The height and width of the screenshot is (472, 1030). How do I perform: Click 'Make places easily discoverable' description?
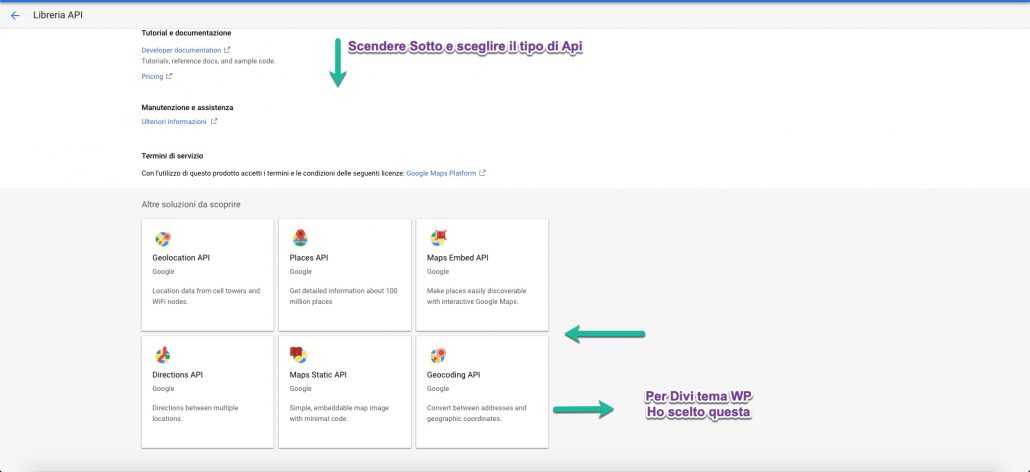tap(477, 296)
